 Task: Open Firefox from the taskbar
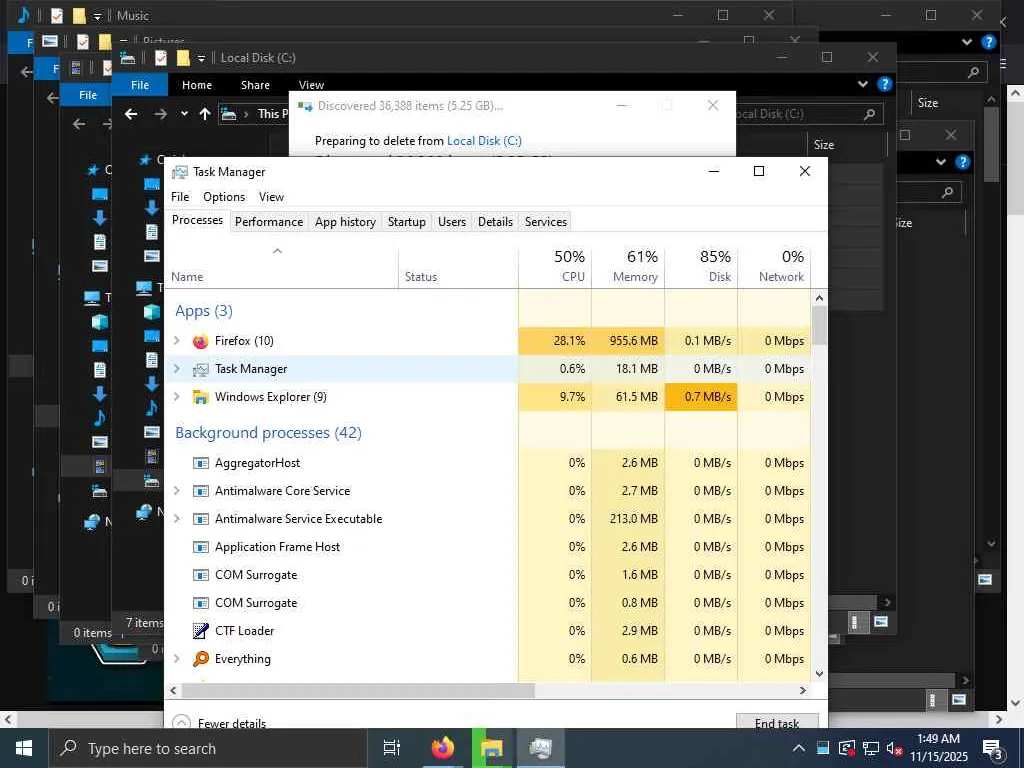click(x=443, y=748)
